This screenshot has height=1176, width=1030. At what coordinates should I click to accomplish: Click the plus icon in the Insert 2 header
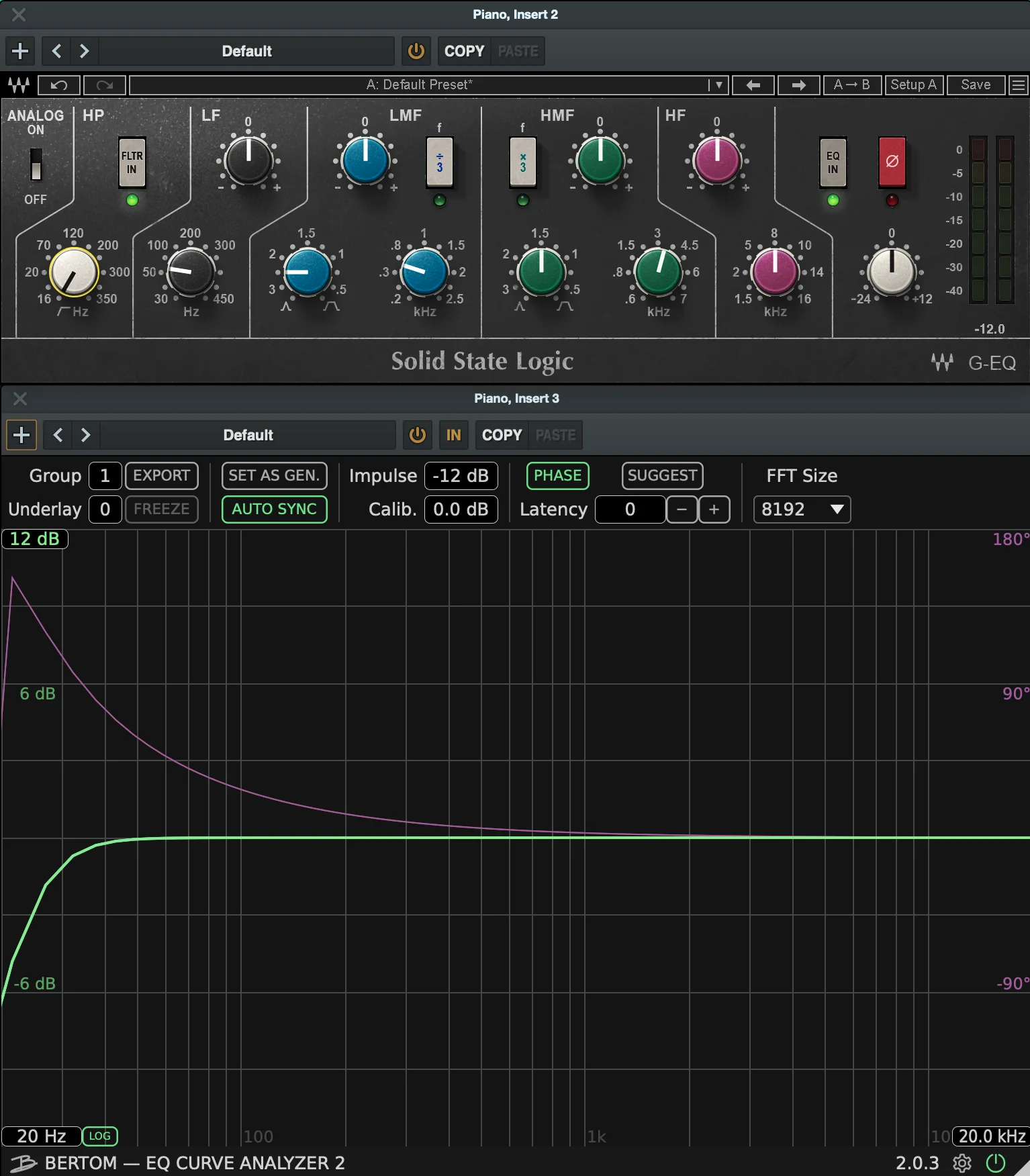(x=20, y=51)
